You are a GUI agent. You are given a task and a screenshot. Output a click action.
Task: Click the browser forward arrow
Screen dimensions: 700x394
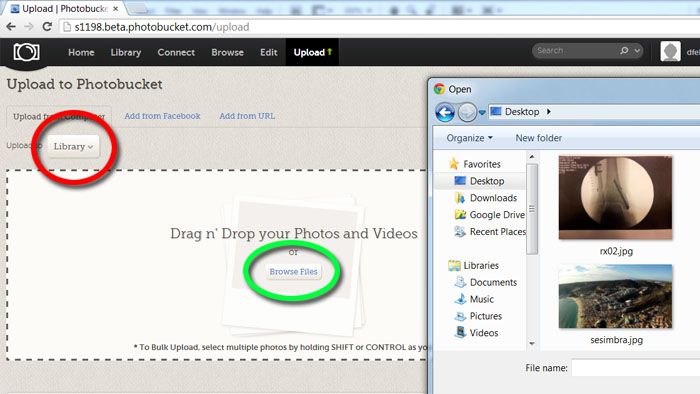click(29, 27)
